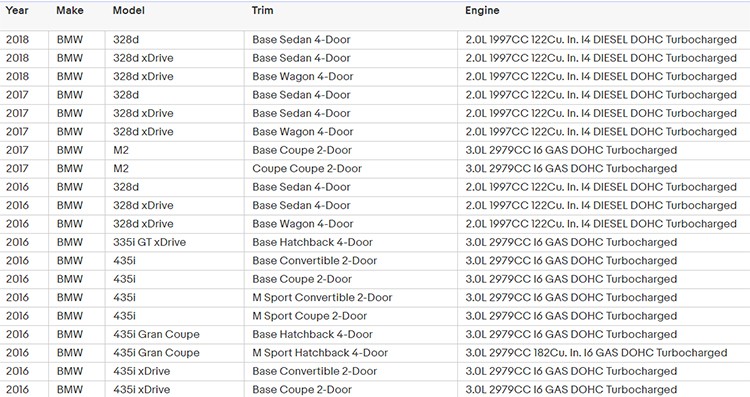Click the "Make" column header
Image resolution: width=750 pixels, height=397 pixels.
point(70,10)
